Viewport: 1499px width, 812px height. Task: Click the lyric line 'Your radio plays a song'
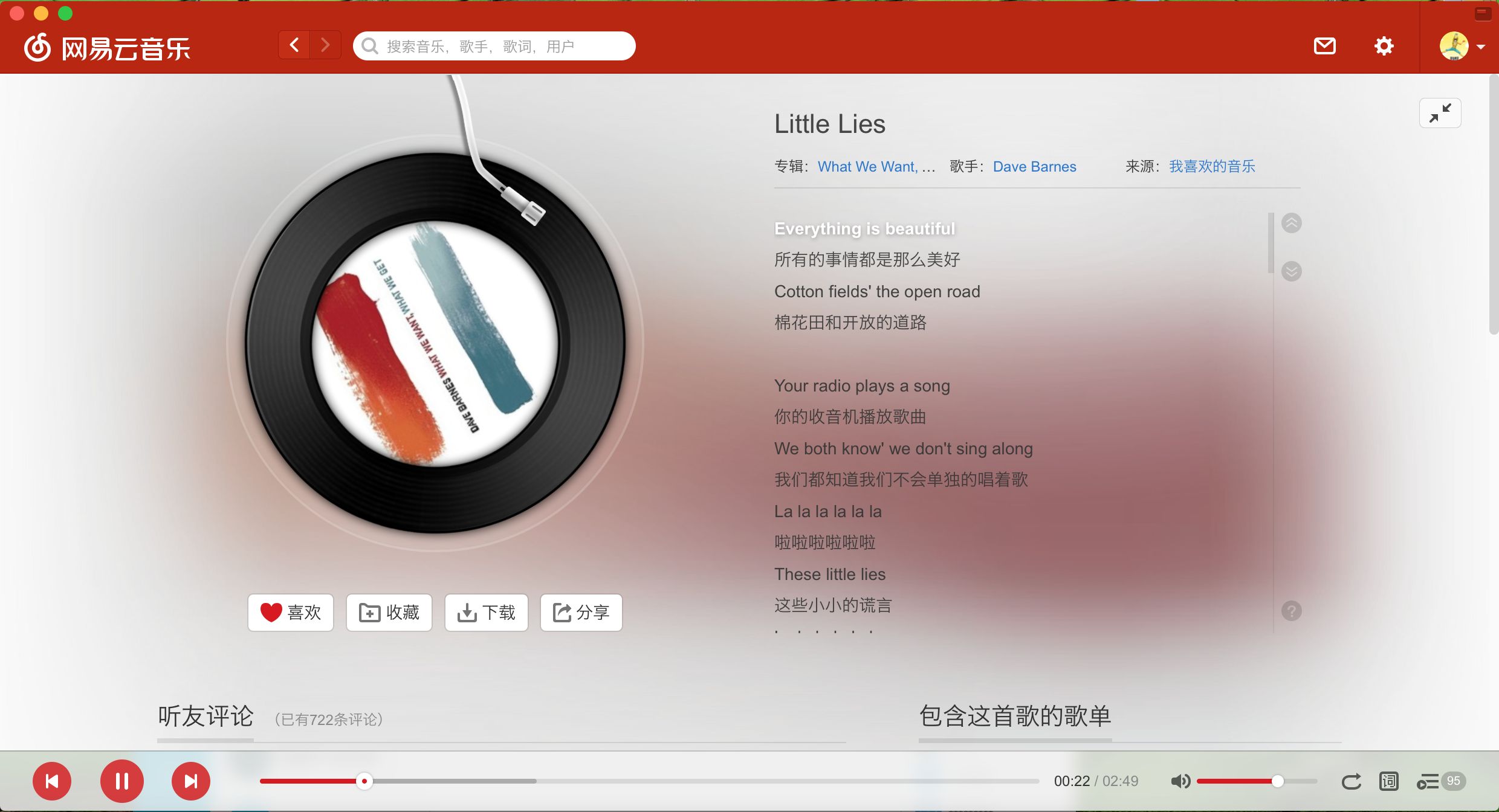[x=862, y=386]
